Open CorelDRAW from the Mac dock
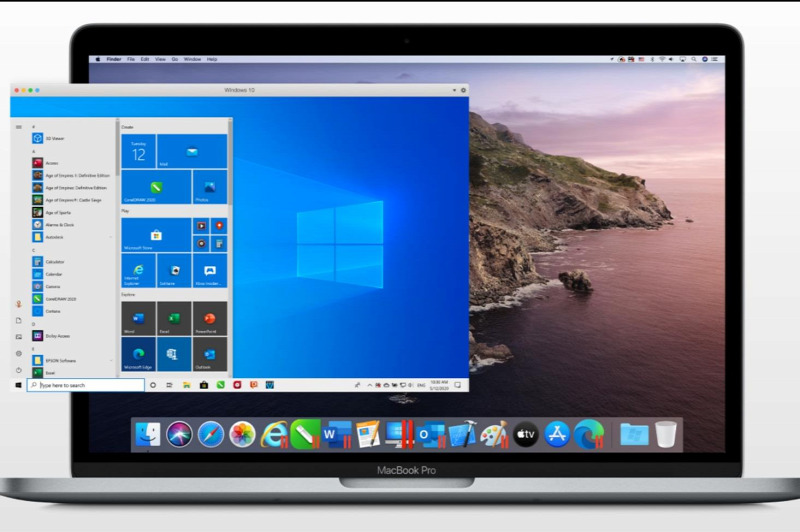The image size is (800, 532). click(305, 435)
